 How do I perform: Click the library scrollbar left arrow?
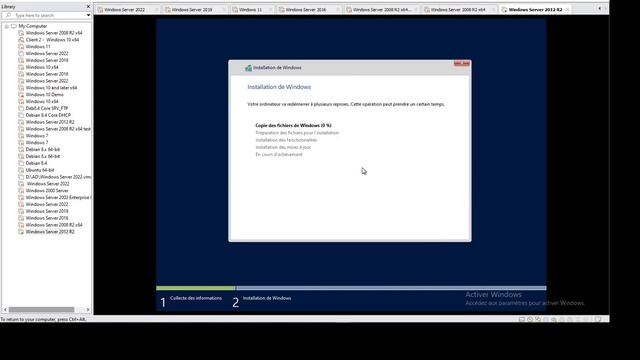point(5,310)
